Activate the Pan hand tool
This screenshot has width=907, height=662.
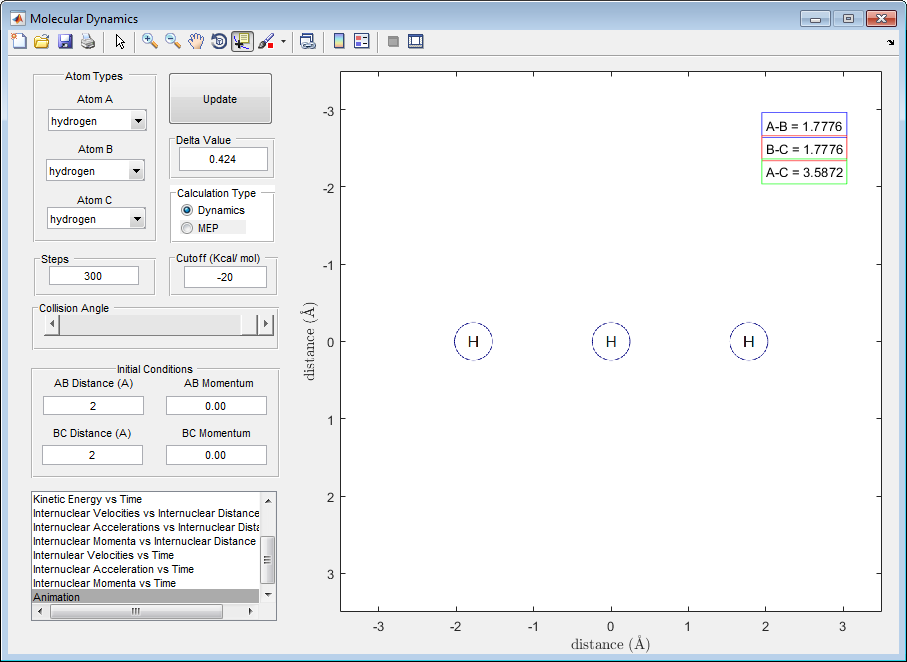coord(196,41)
